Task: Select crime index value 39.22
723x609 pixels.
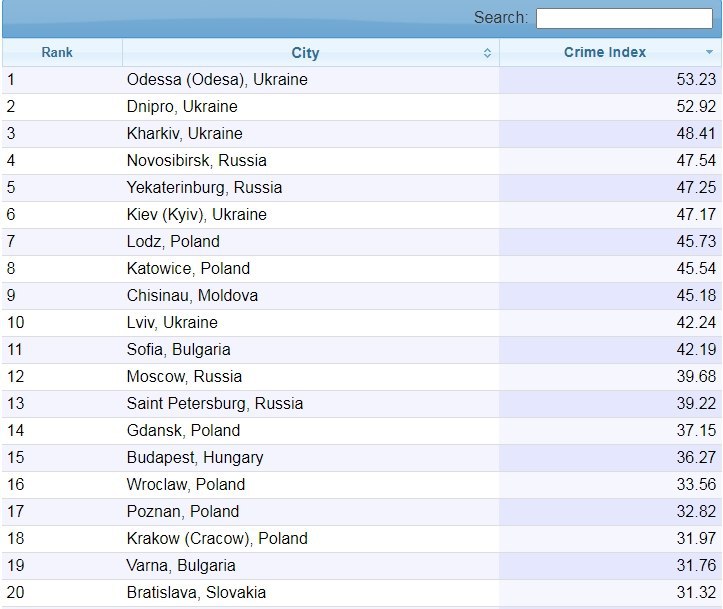Action: [x=696, y=404]
